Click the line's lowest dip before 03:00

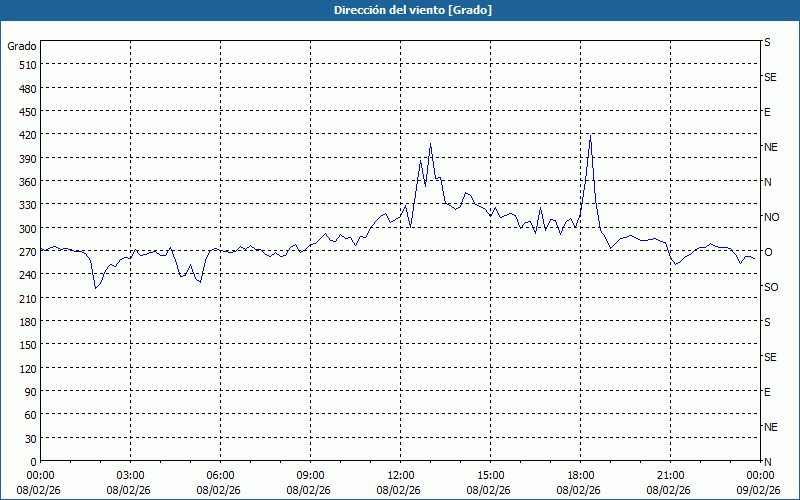coord(95,288)
